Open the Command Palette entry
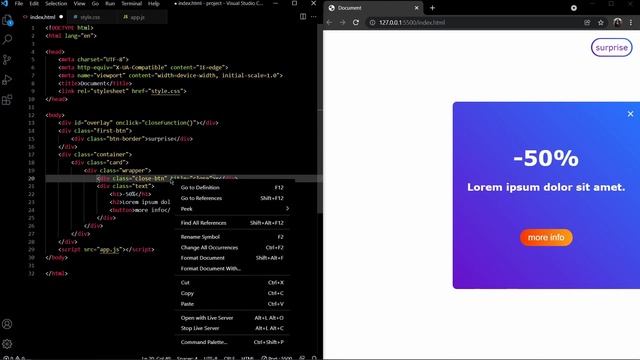The width and height of the screenshot is (640, 360). 232,342
